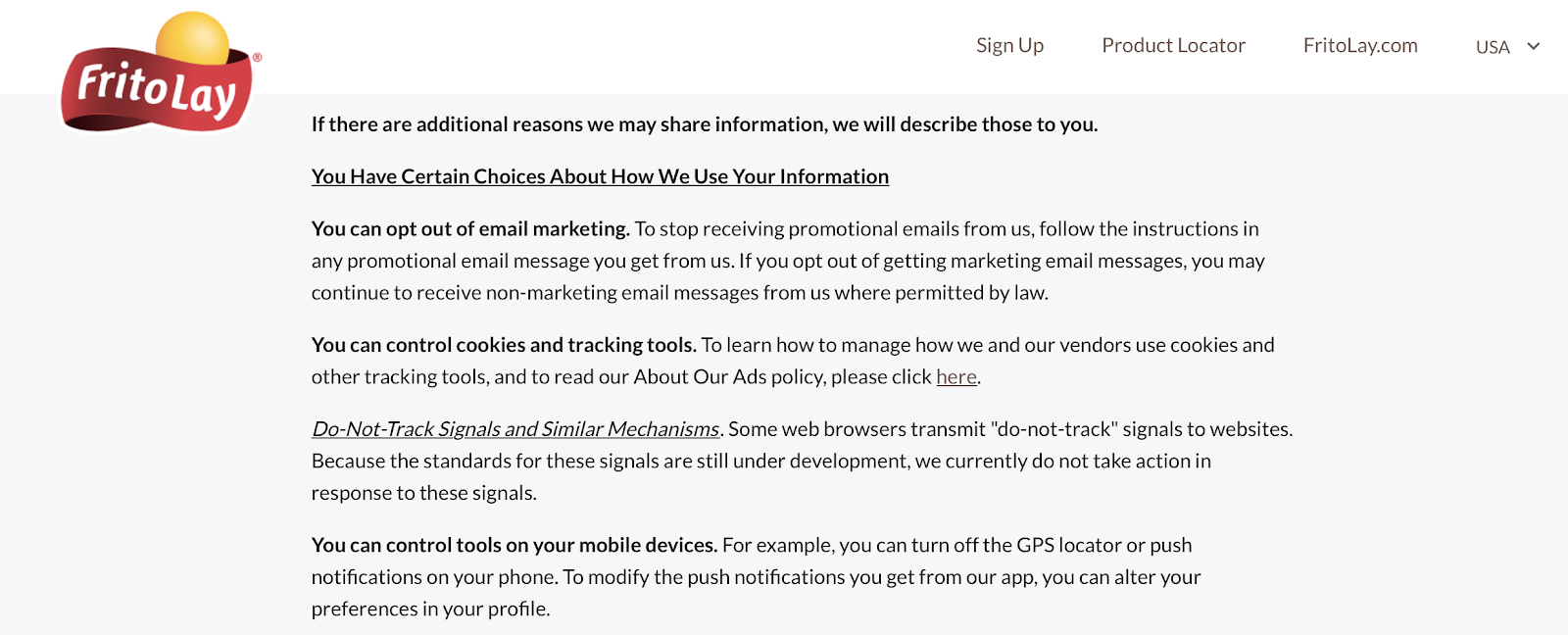Click the "You Have Certain Choices" heading

pyautogui.click(x=600, y=177)
